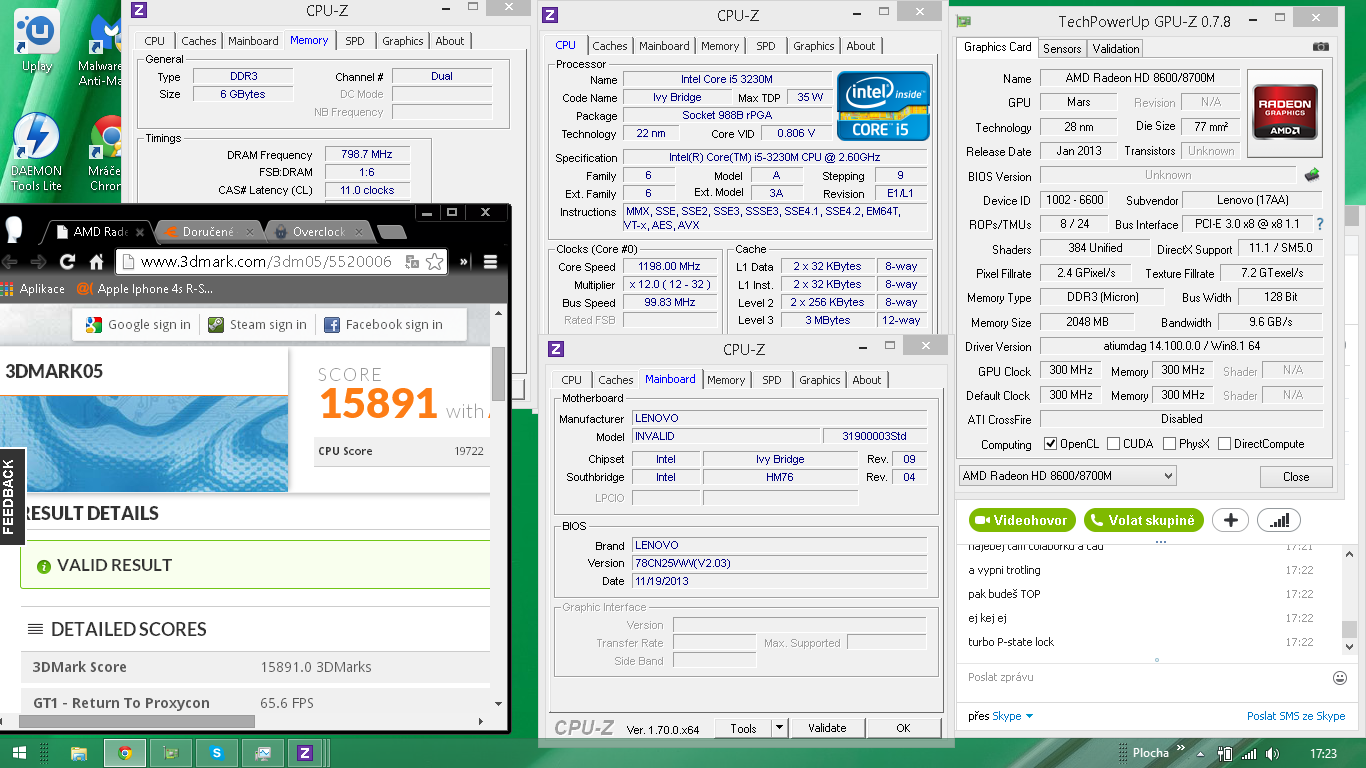Viewport: 1366px width, 768px height.
Task: Click Close button in GPU-Z
Action: click(x=1296, y=477)
